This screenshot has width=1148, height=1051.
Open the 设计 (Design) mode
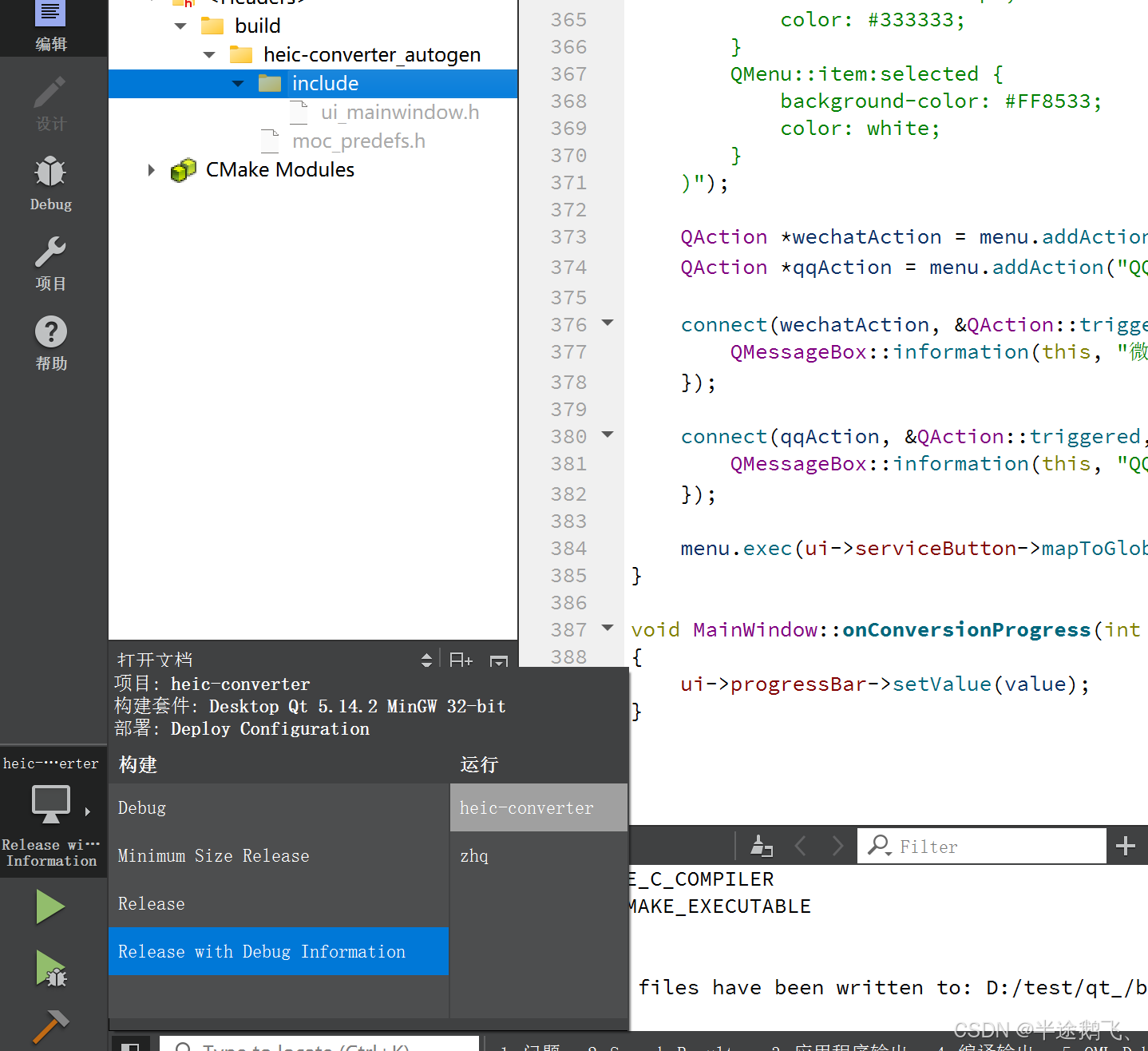click(51, 104)
